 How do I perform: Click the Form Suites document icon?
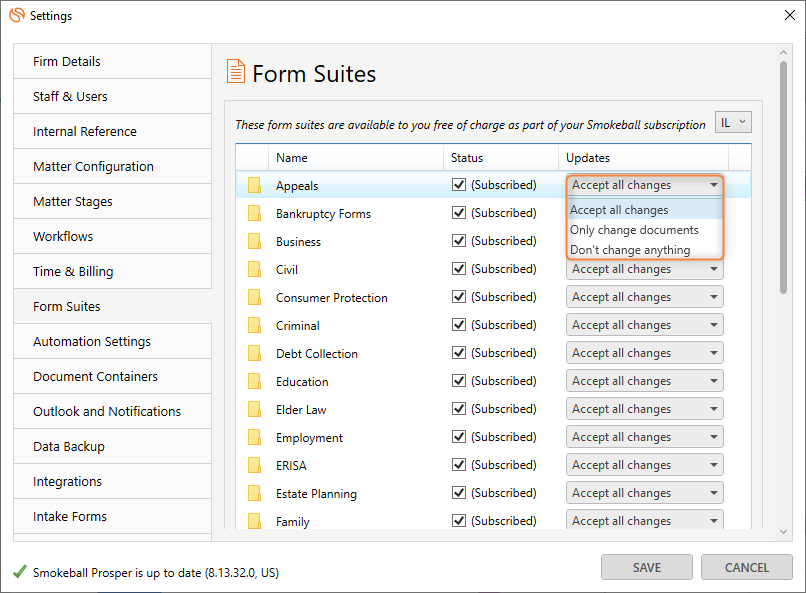(236, 71)
